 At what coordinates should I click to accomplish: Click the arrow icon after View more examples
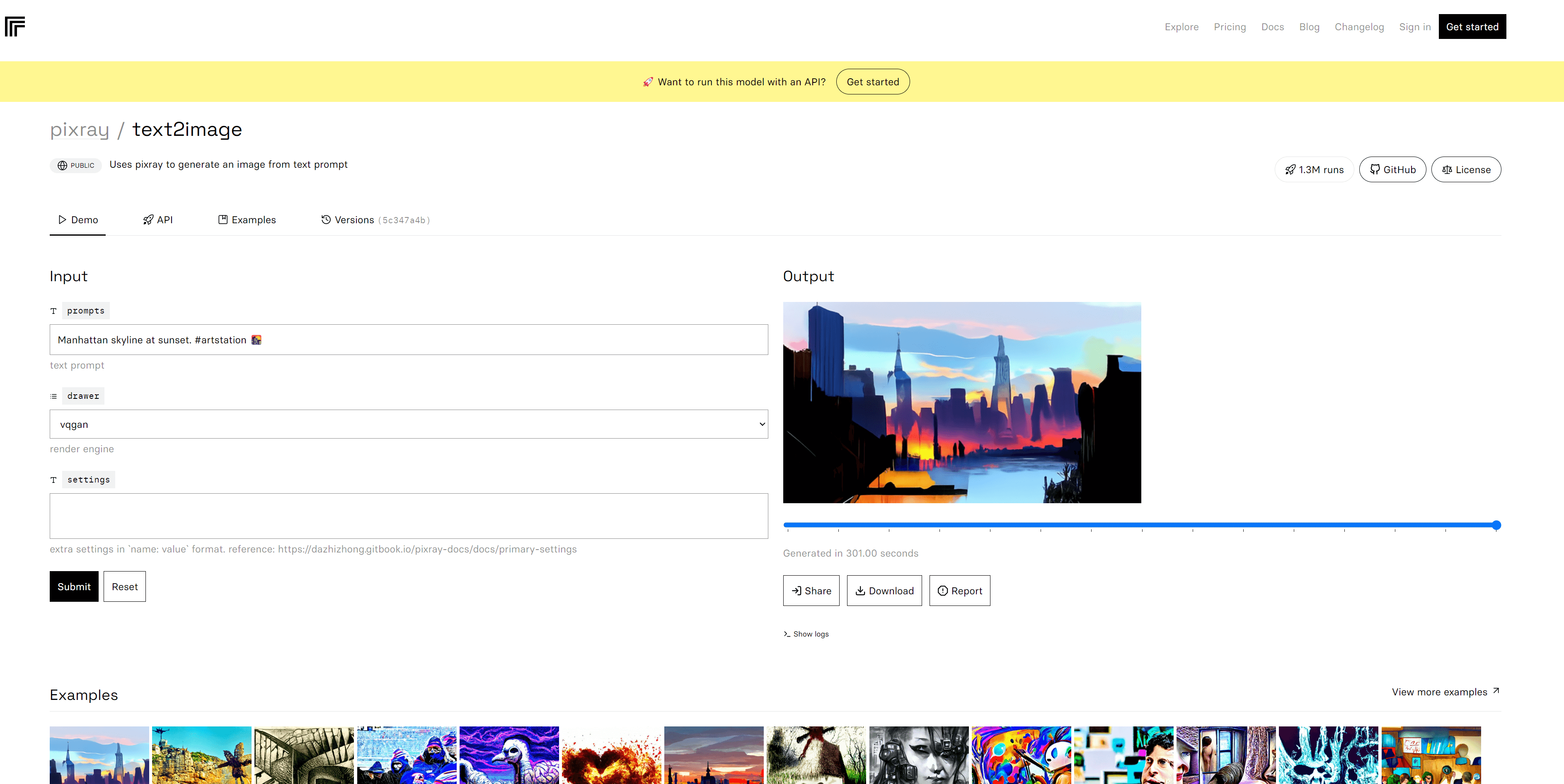(x=1496, y=690)
